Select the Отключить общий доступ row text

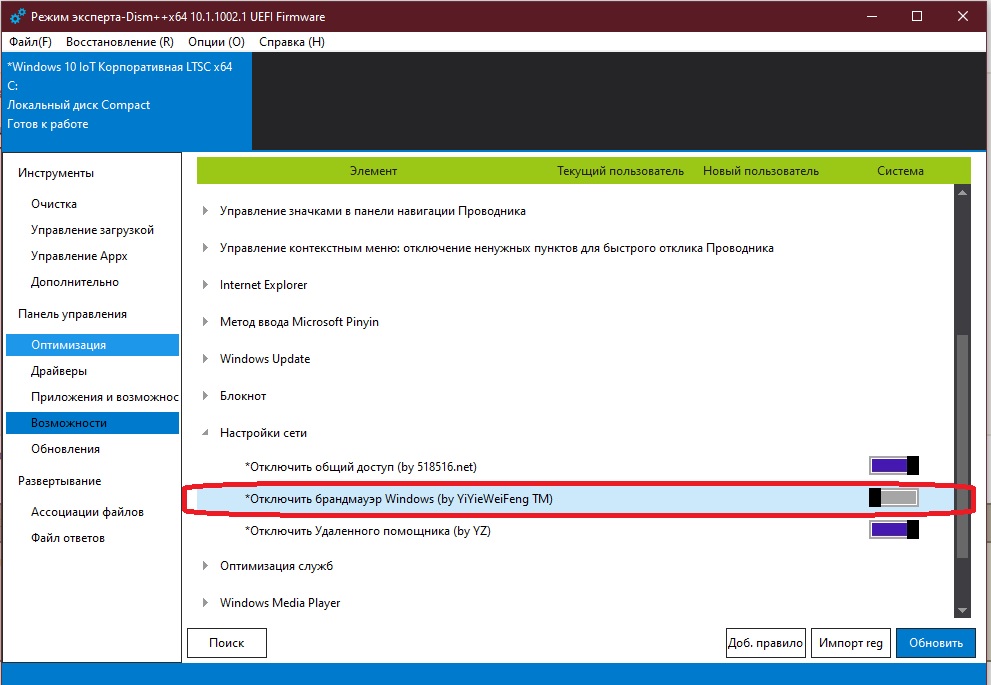(x=361, y=467)
